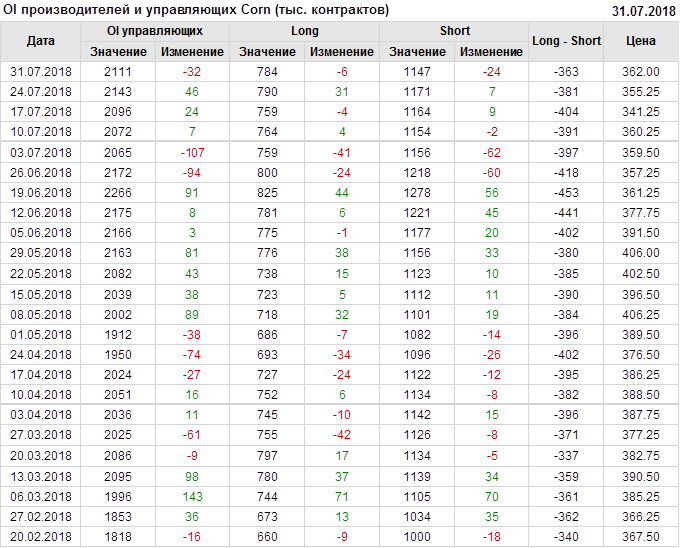The image size is (680, 548).
Task: Select the "Long" group header
Action: [305, 31]
